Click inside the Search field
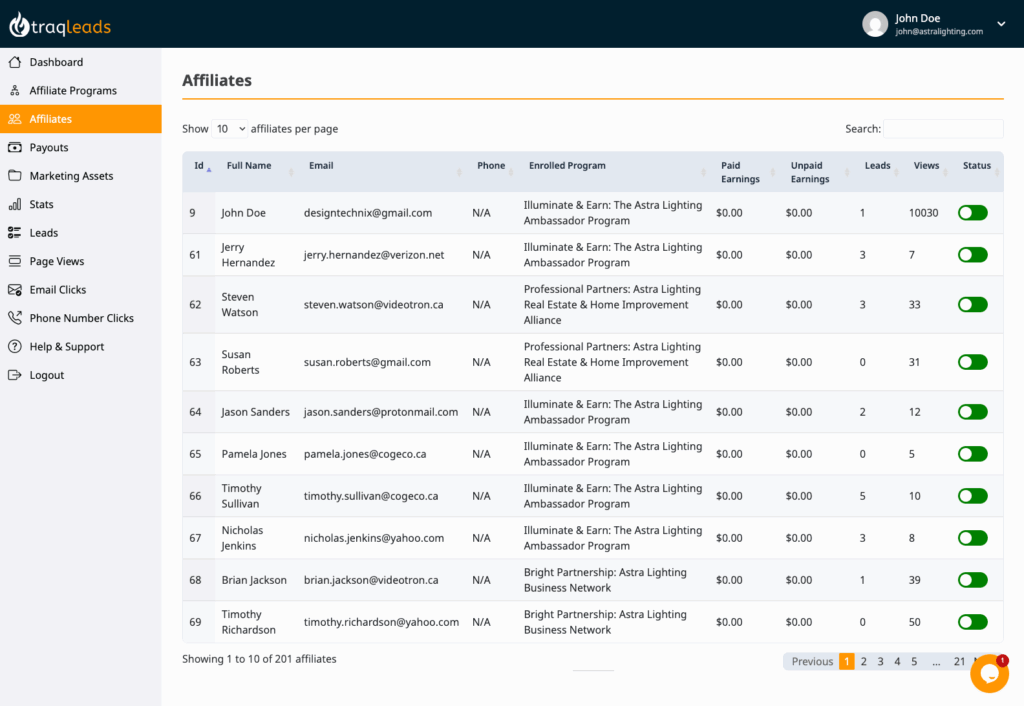Image resolution: width=1024 pixels, height=706 pixels. point(943,128)
